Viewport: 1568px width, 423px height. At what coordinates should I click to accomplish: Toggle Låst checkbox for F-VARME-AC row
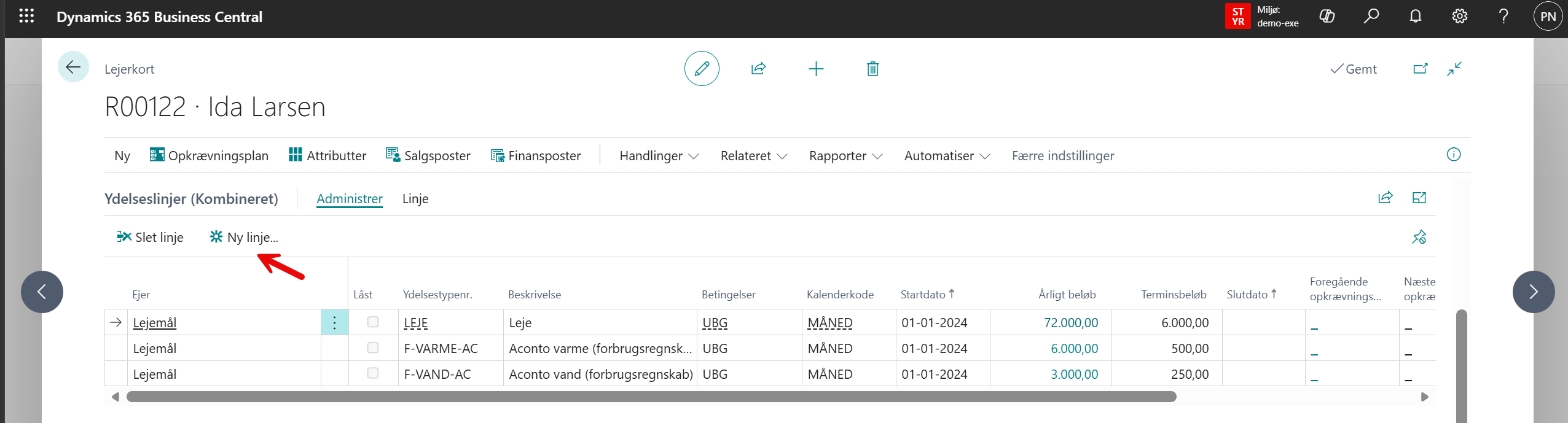tap(373, 347)
